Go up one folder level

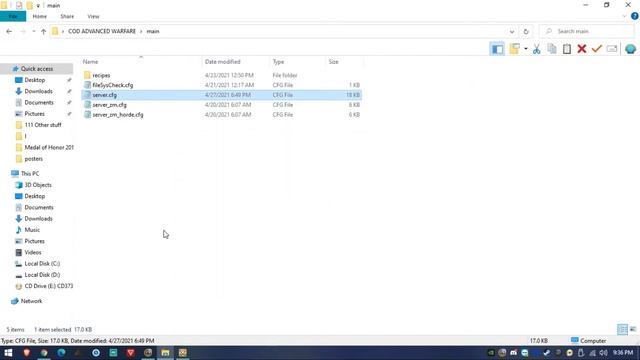tap(43, 31)
